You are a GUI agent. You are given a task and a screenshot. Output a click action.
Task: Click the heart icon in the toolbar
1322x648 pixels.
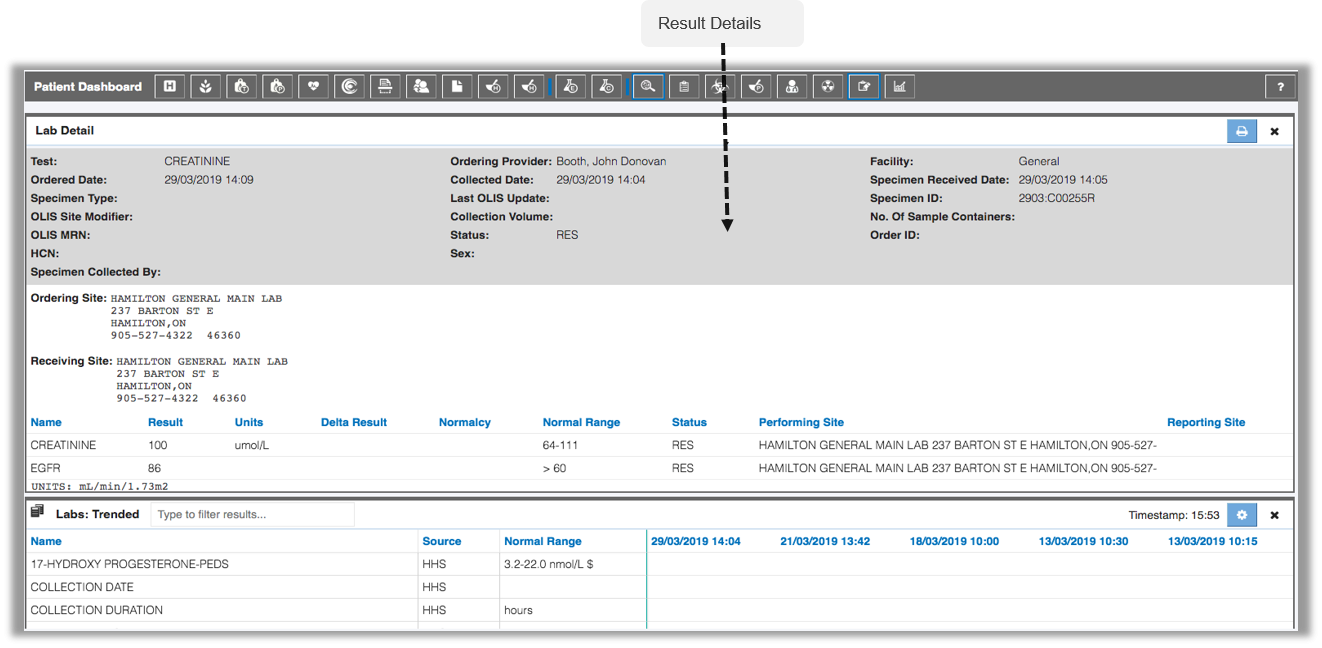[x=313, y=86]
